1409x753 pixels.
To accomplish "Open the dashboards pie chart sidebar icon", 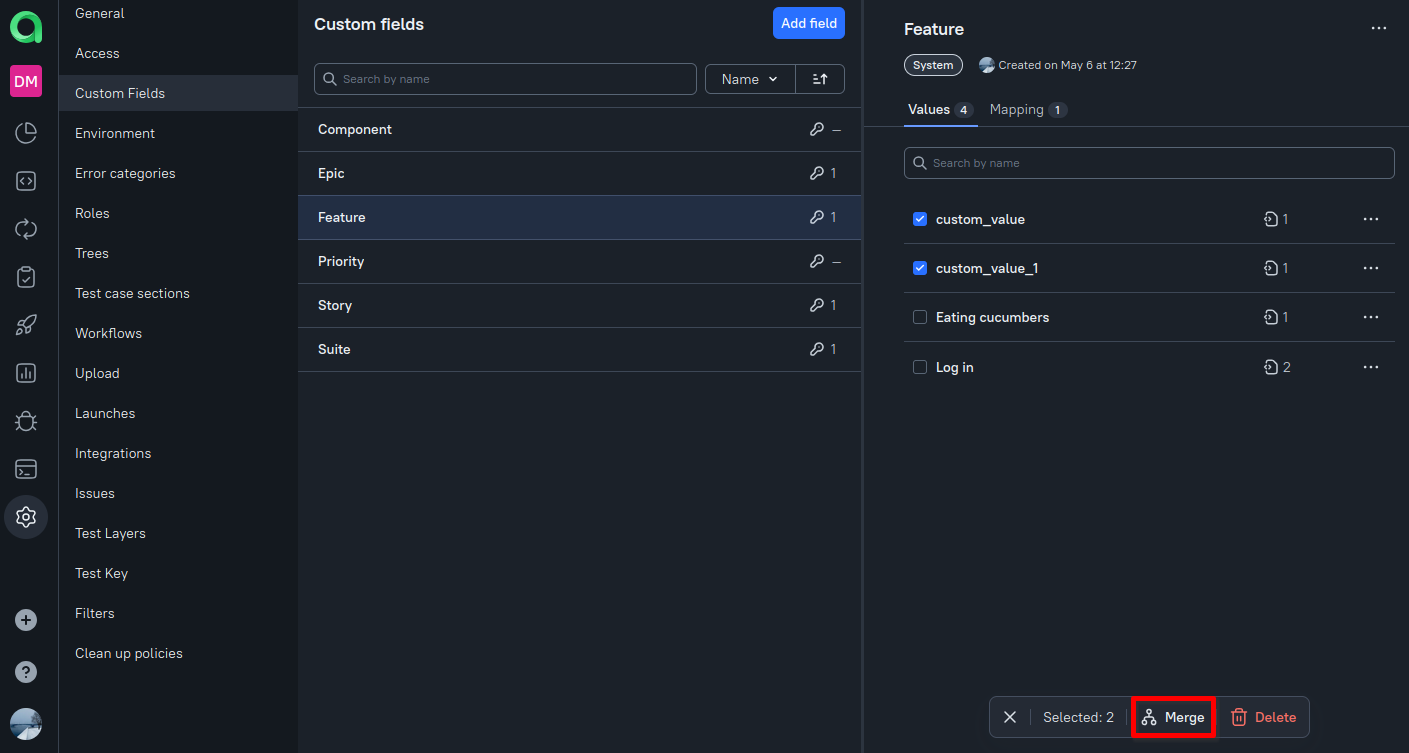I will 26,133.
